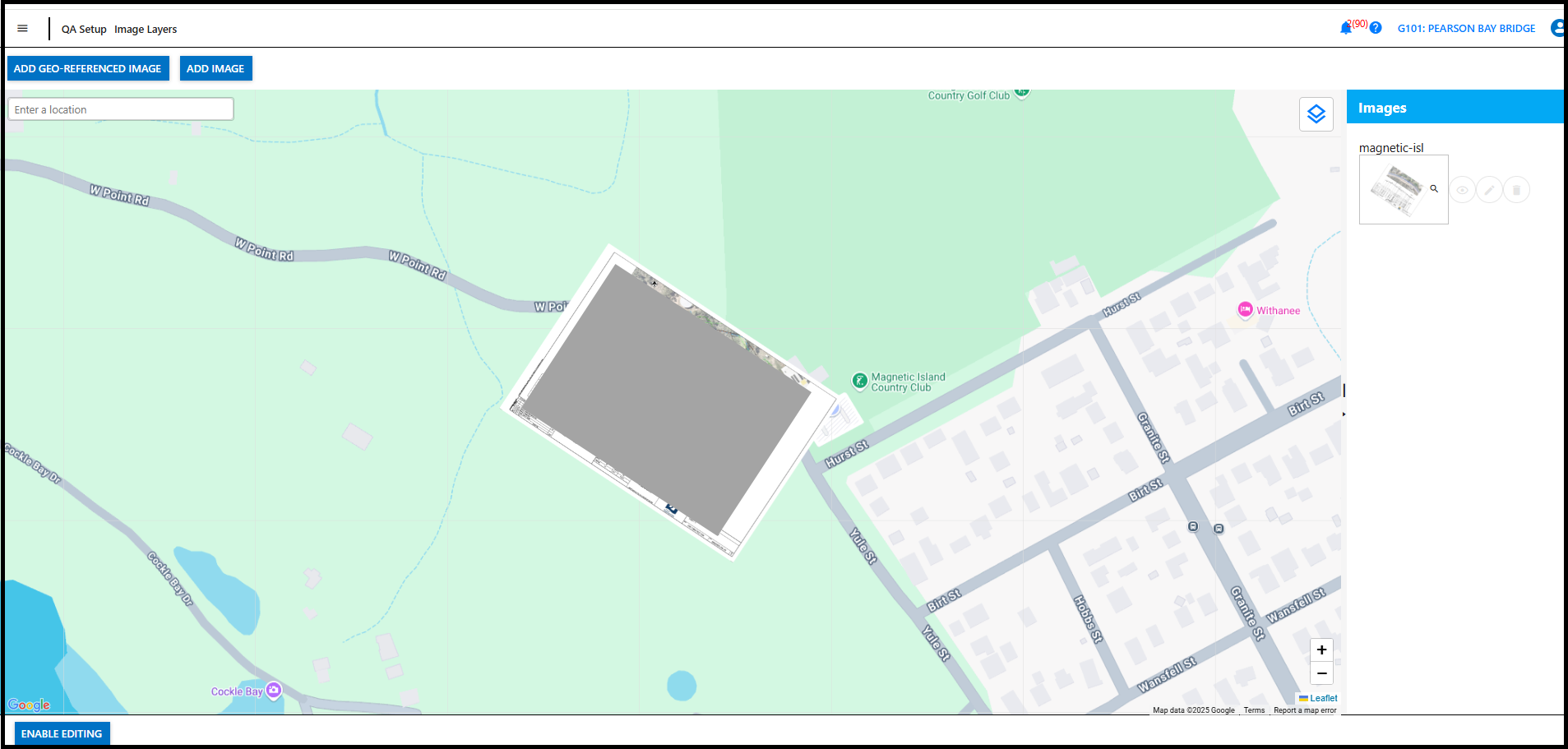Open the user account avatar
1568x749 pixels.
pyautogui.click(x=1557, y=28)
